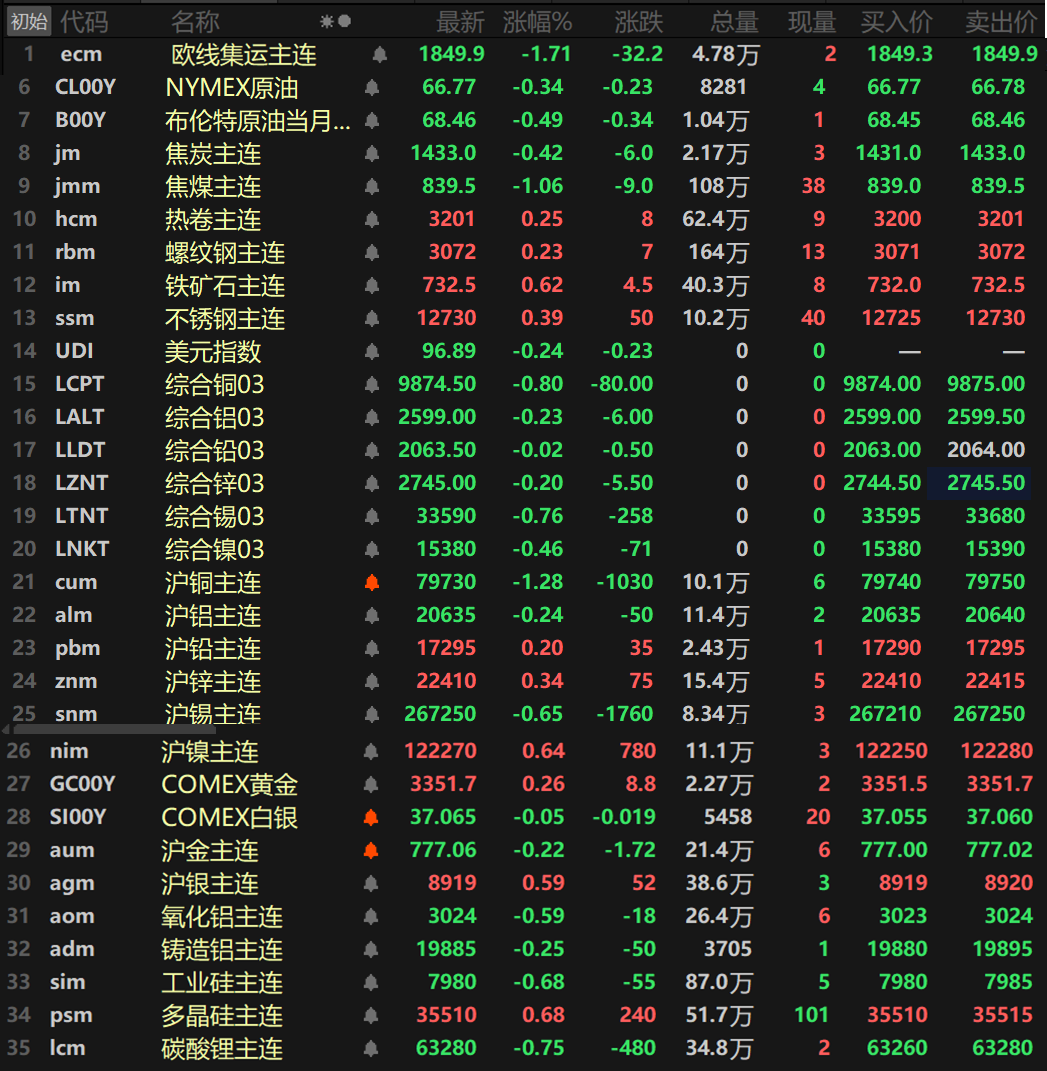Toggle the alert bell for 沪镍主连
Image resolution: width=1047 pixels, height=1071 pixels.
(371, 751)
